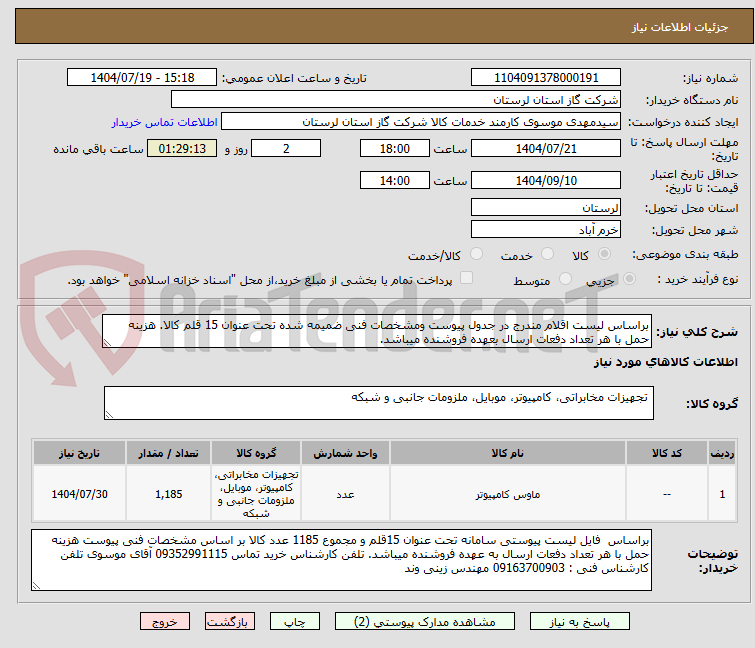This screenshot has height=648, width=755.
Task: Click the 'خروج' exit button
Action: [165, 621]
